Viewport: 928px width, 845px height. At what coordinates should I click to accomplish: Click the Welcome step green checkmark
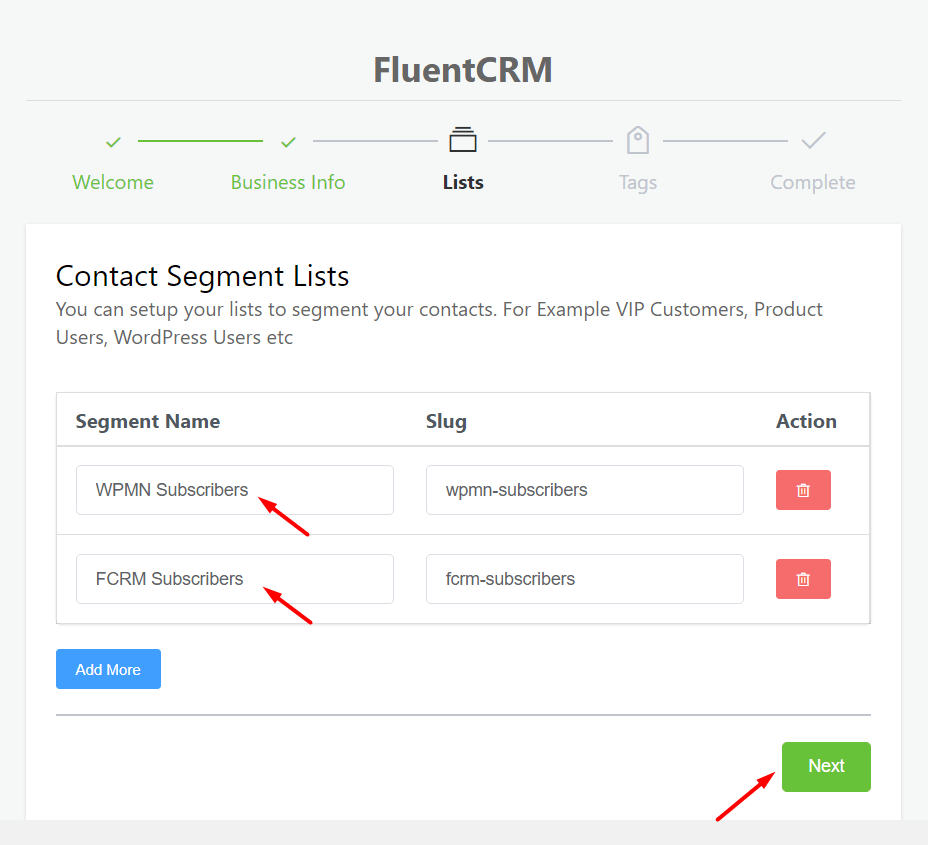tap(113, 142)
